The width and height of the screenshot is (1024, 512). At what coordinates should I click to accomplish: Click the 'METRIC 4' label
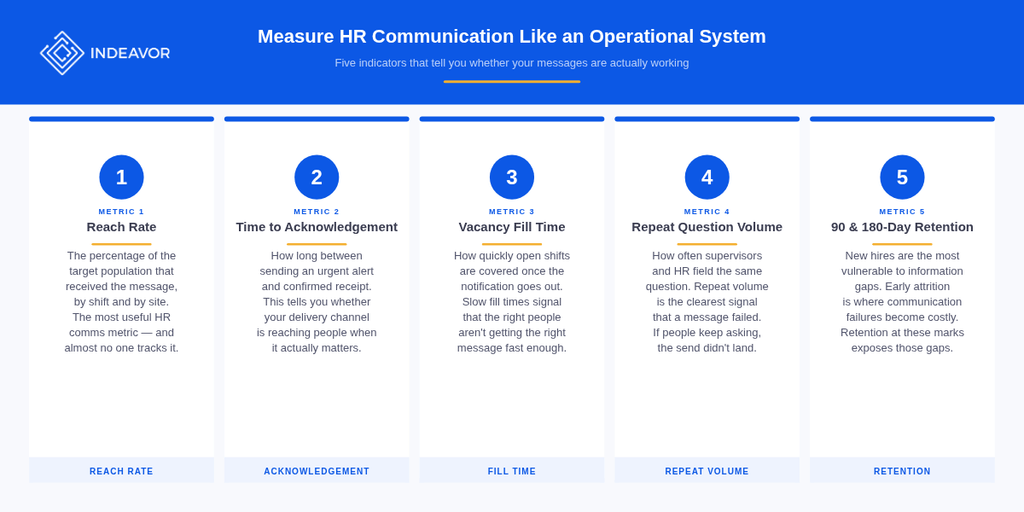click(707, 212)
